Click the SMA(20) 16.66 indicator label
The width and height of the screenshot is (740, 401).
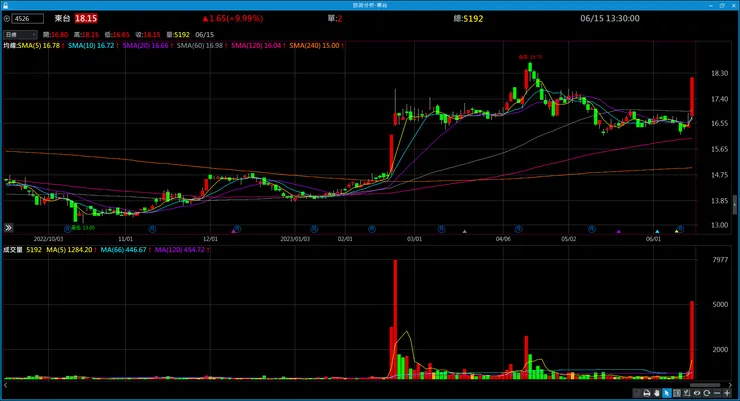pyautogui.click(x=145, y=46)
